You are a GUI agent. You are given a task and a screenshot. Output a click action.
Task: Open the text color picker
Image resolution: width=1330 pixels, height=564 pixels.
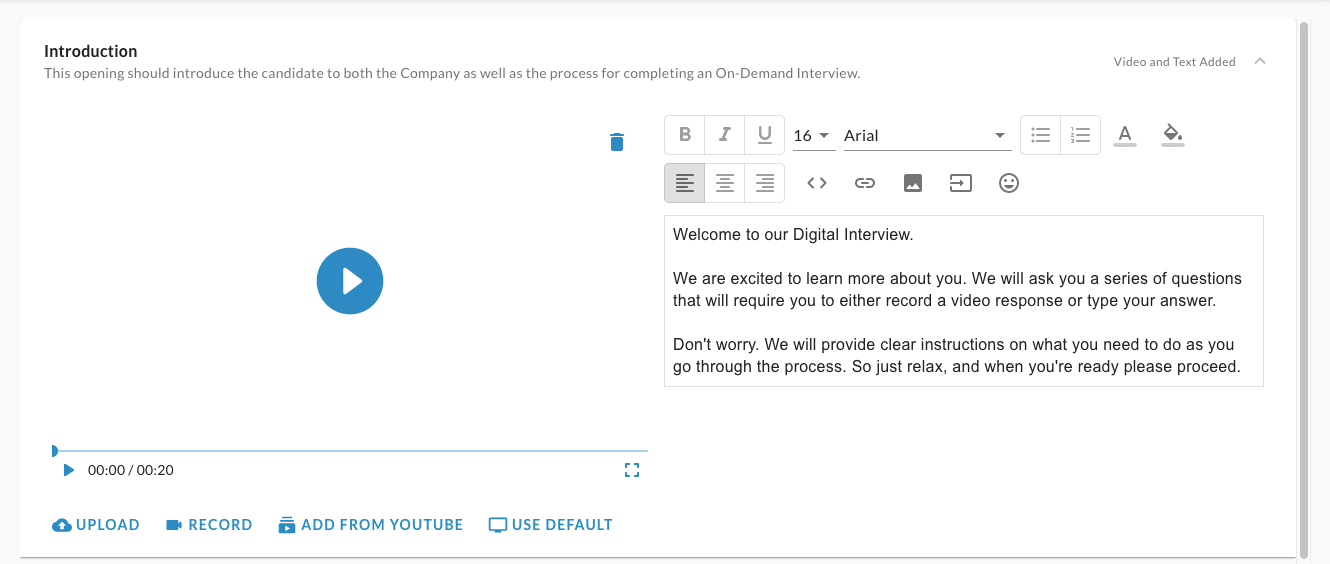point(1125,135)
